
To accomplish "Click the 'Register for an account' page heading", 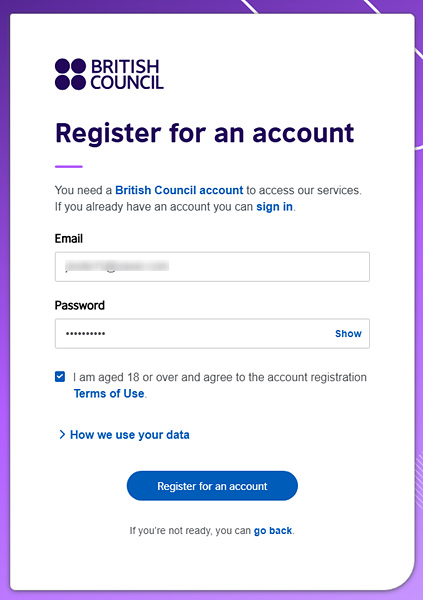I will pos(204,133).
